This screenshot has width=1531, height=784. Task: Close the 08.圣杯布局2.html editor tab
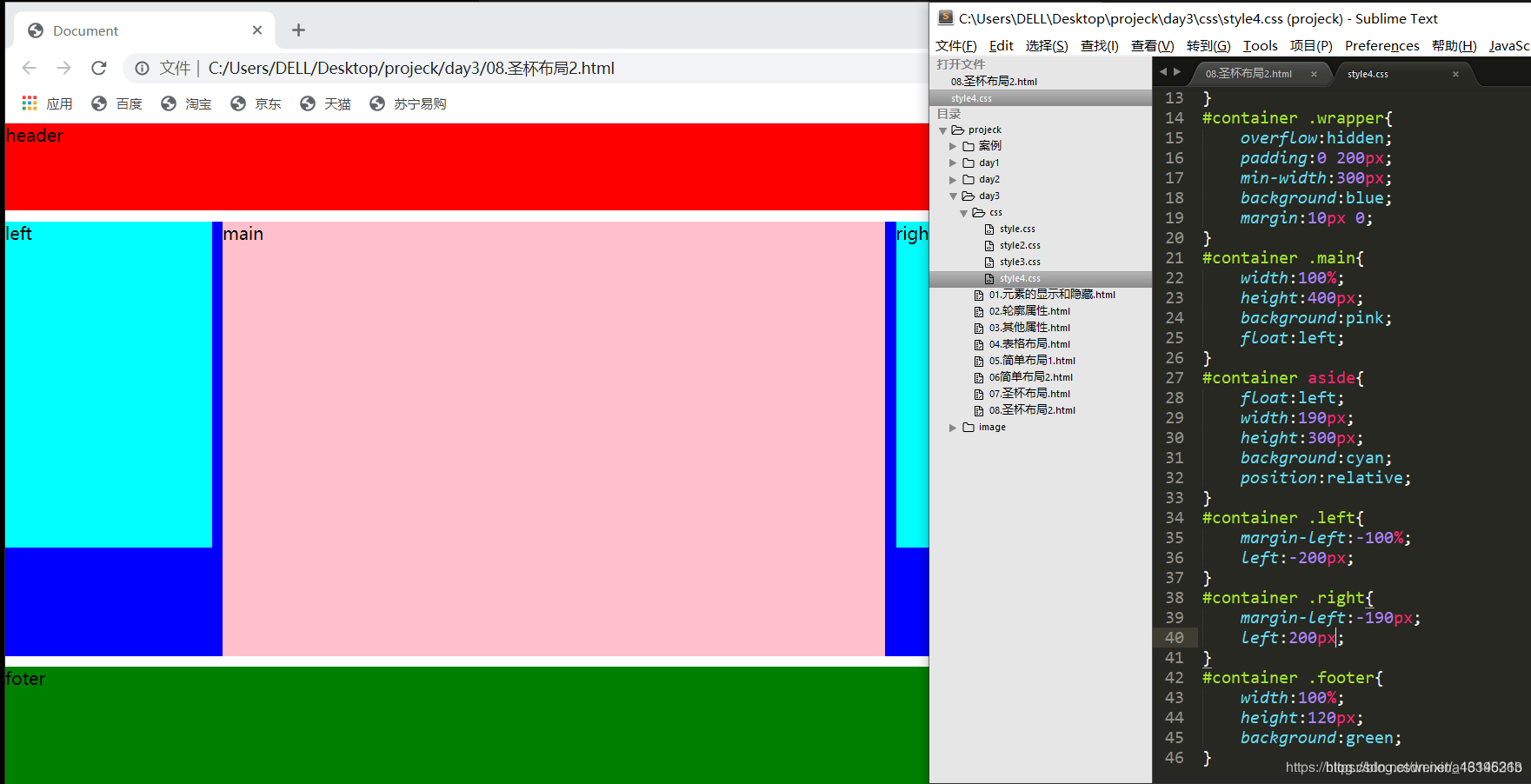pyautogui.click(x=1314, y=74)
